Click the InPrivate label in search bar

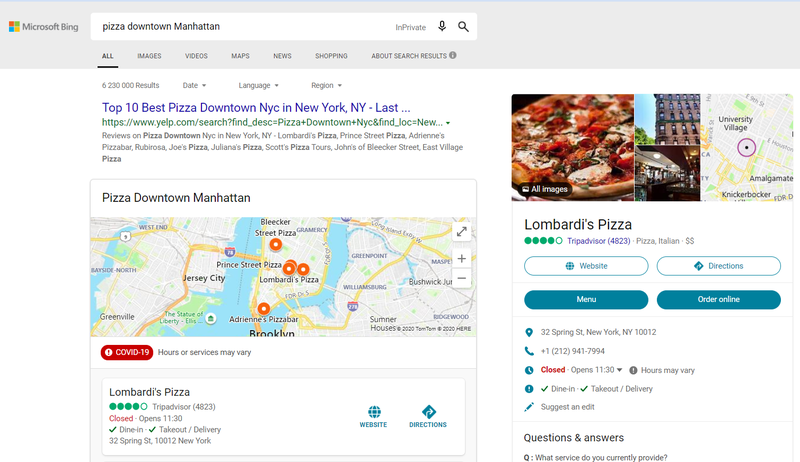[x=410, y=28]
